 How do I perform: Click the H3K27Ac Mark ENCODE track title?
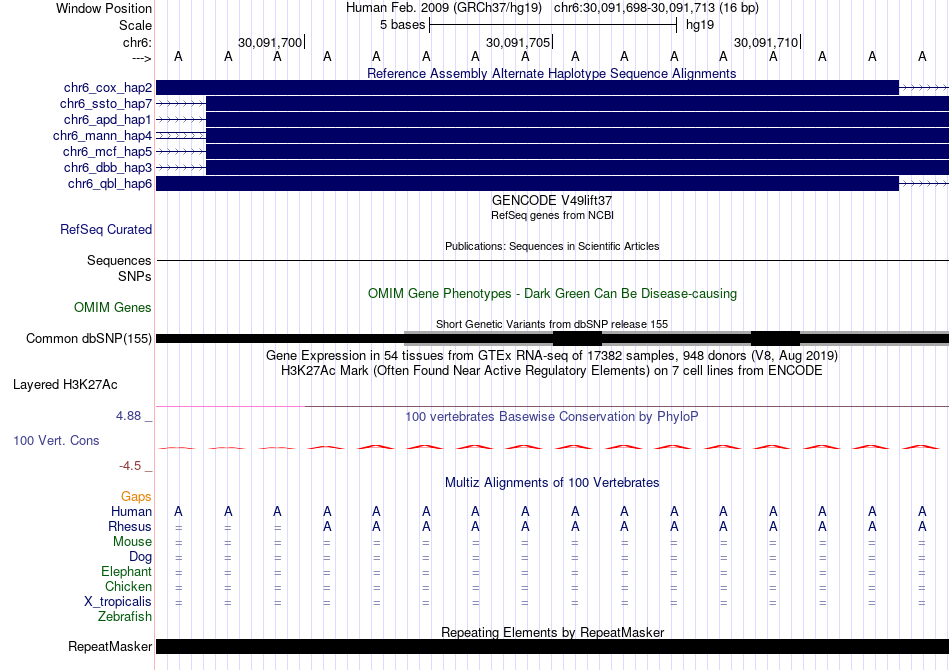[x=552, y=371]
